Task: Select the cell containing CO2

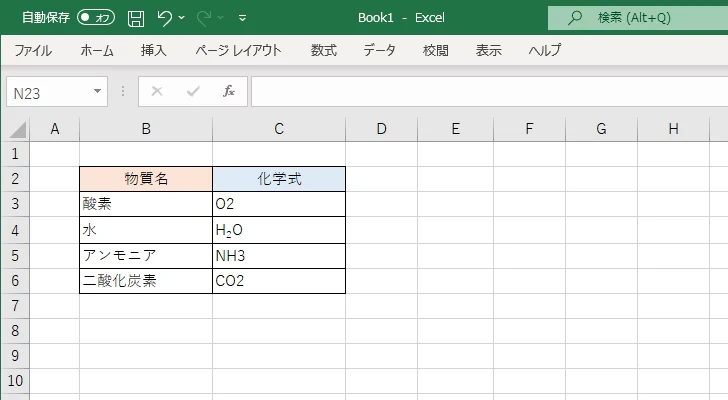Action: click(279, 281)
